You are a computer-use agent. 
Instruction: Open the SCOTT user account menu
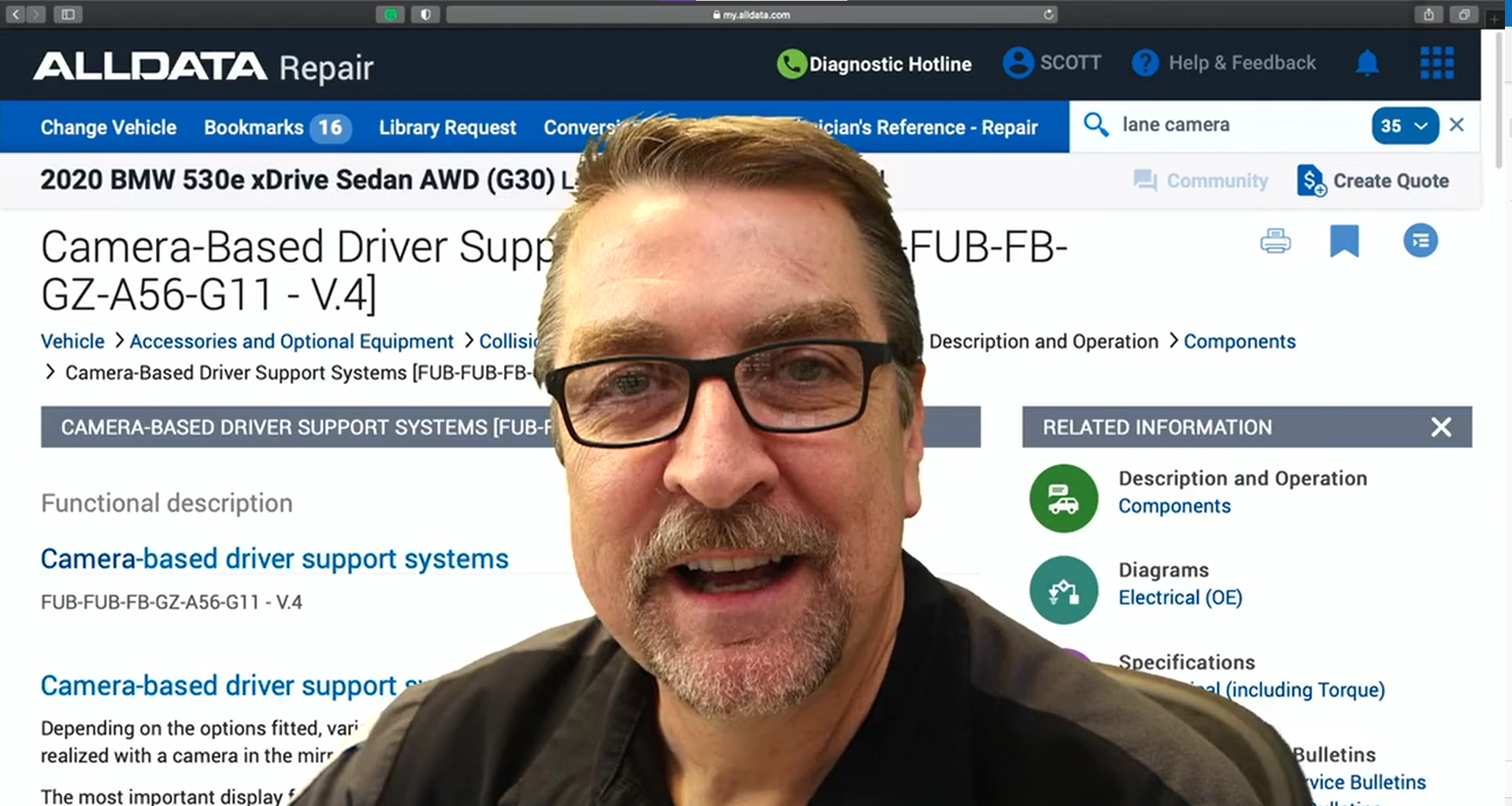click(1052, 63)
